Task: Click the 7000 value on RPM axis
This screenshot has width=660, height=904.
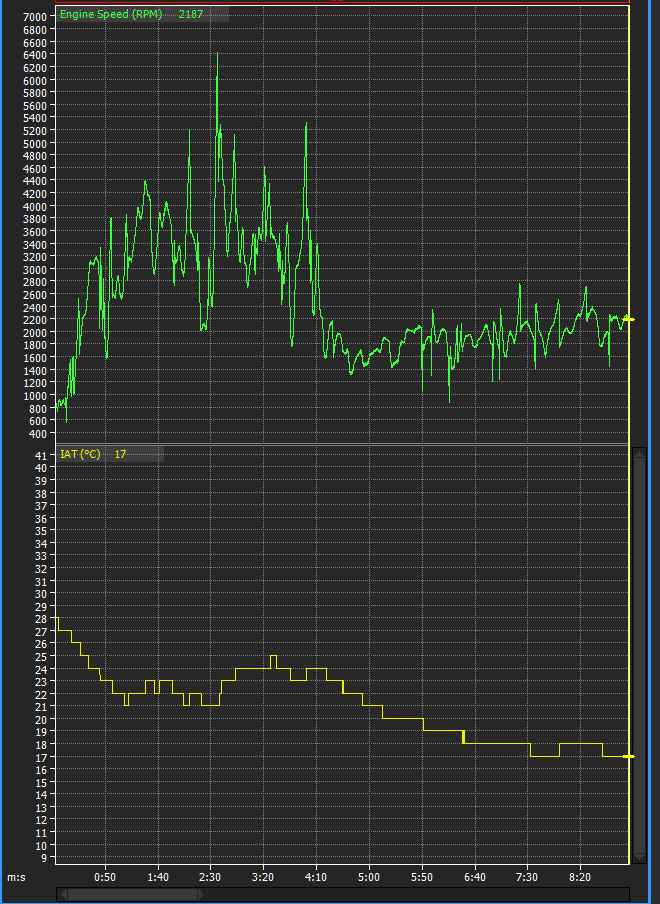Action: point(34,18)
